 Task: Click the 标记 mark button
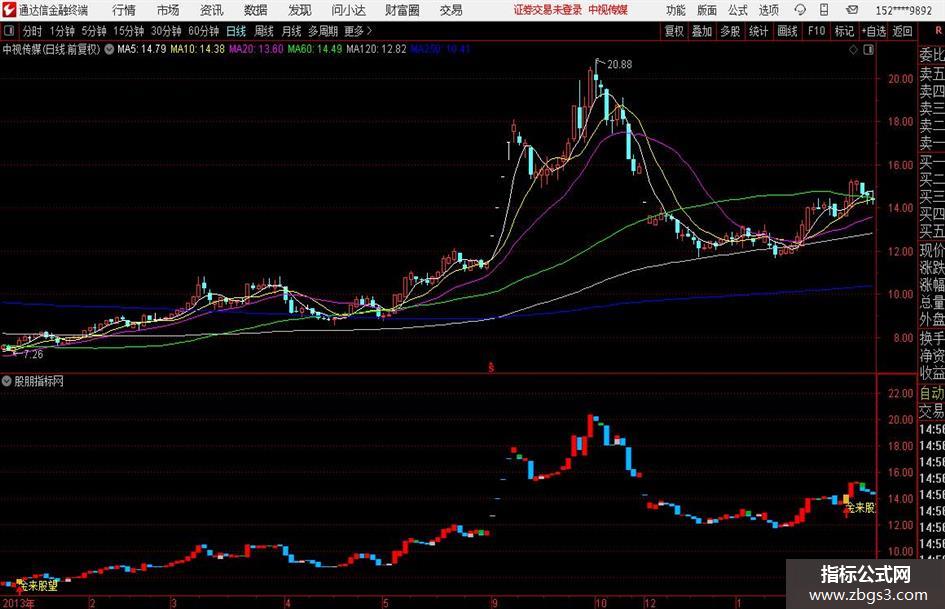(x=844, y=31)
